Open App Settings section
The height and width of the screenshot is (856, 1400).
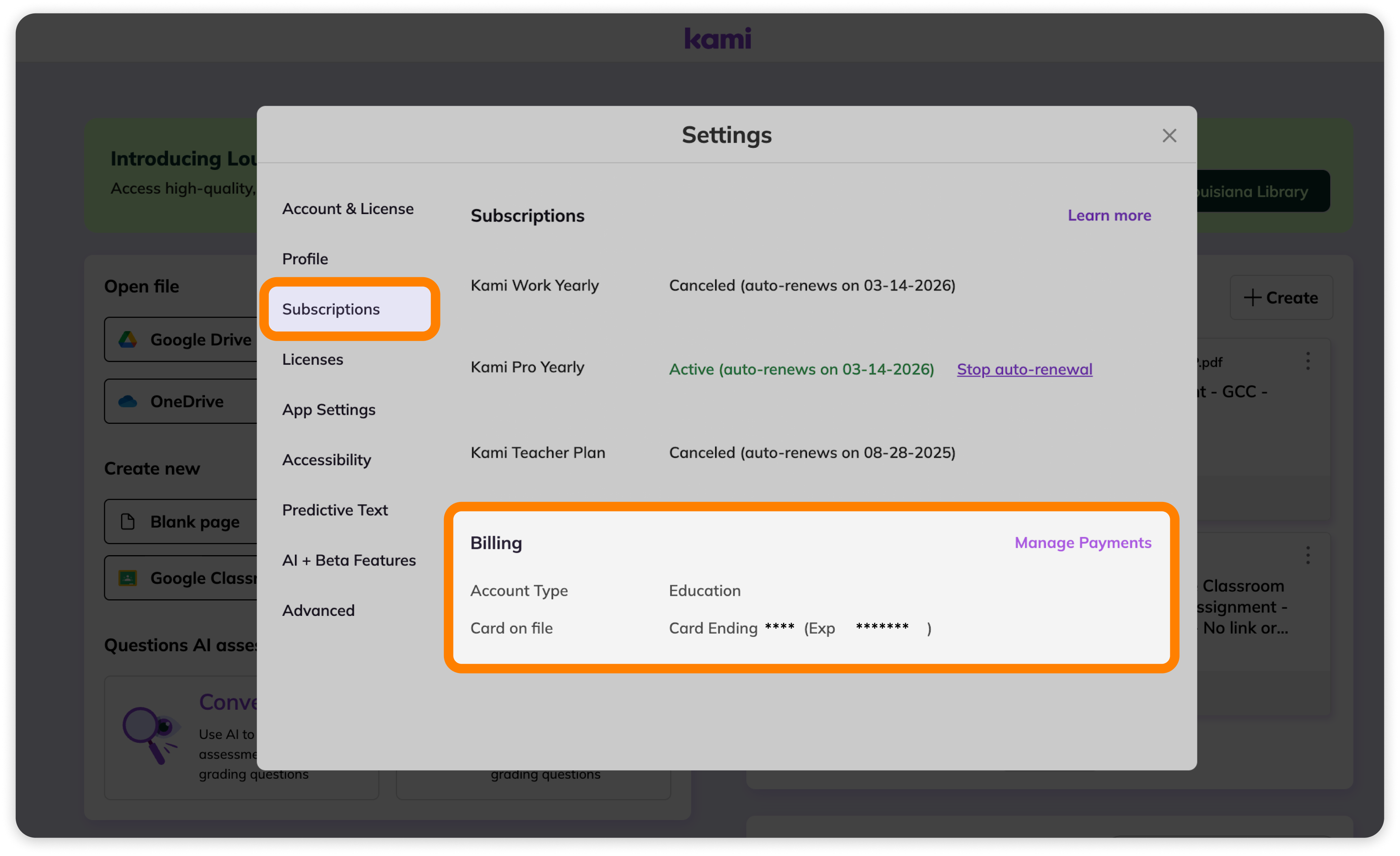328,410
